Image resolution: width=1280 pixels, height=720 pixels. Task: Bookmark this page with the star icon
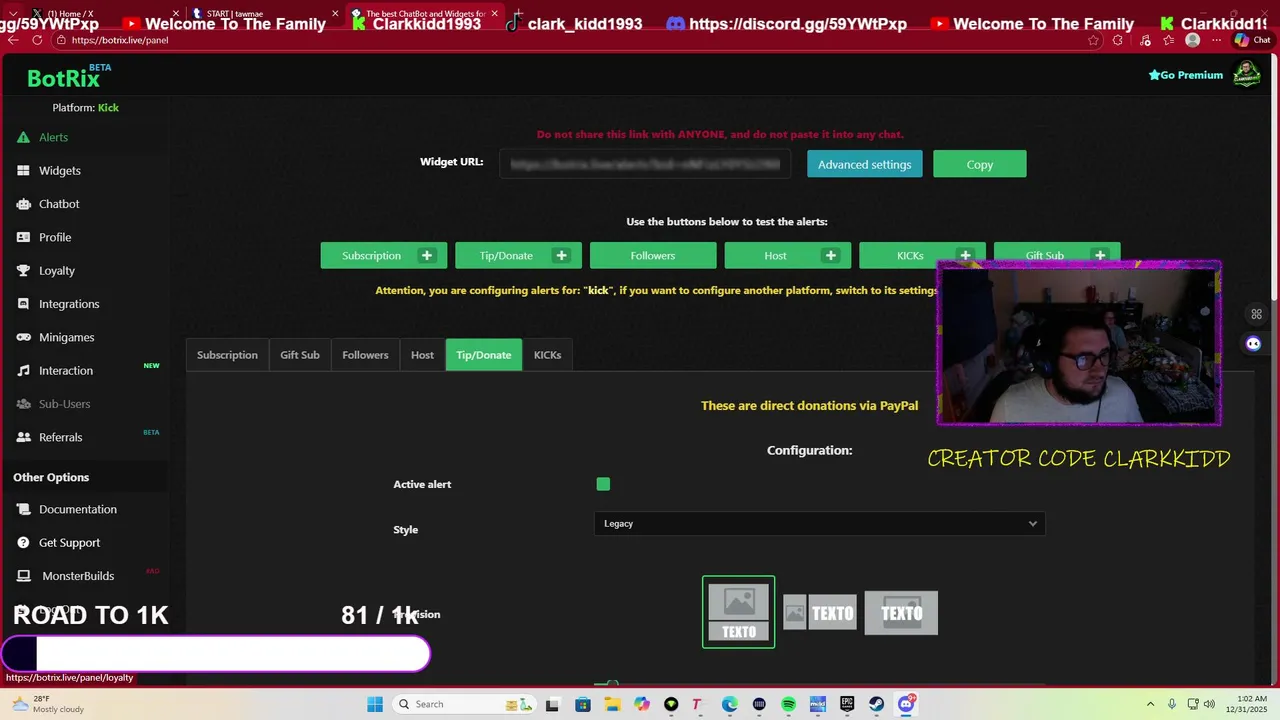click(x=1093, y=40)
